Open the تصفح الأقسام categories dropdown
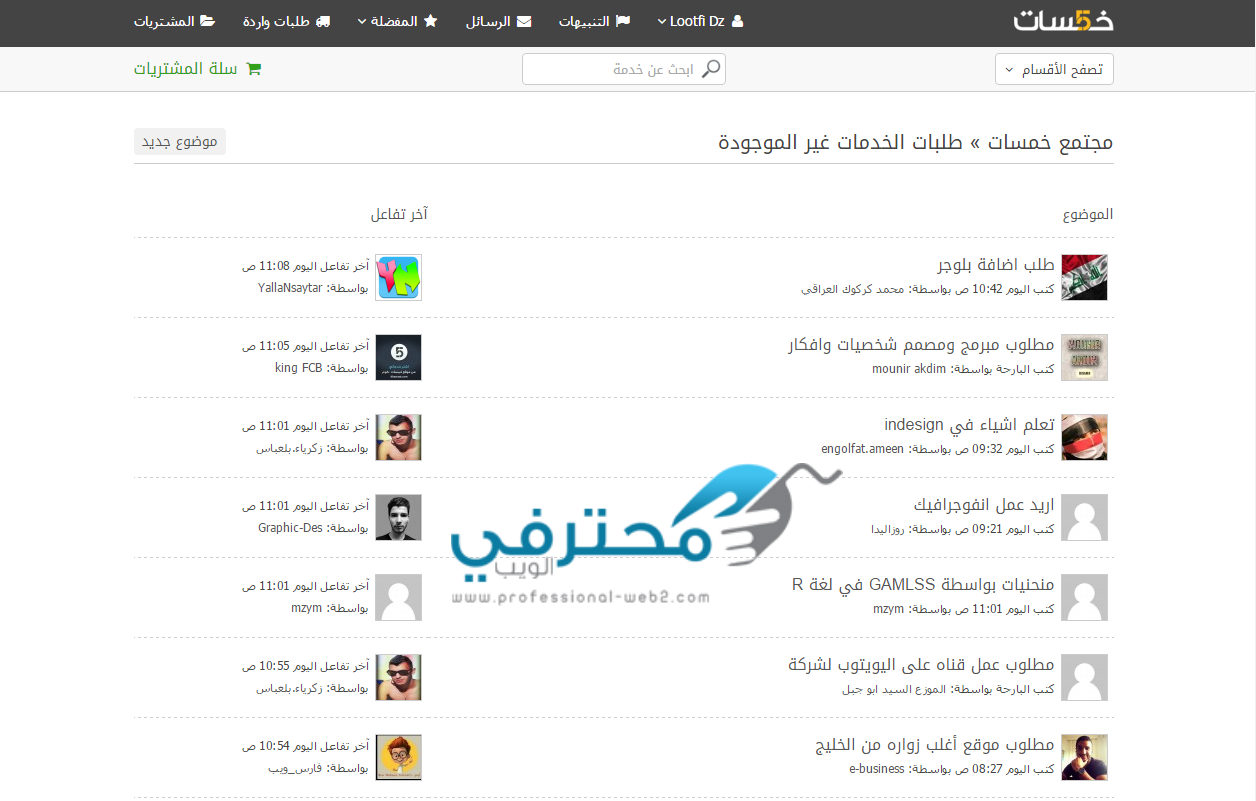The height and width of the screenshot is (801, 1256). [1054, 69]
